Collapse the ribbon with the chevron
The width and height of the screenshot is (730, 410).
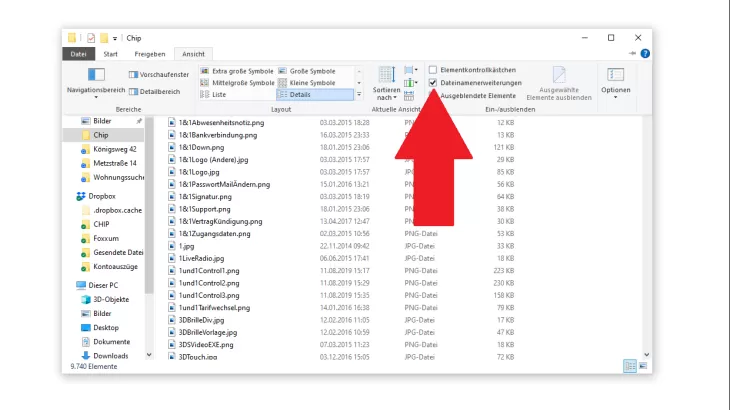[631, 54]
